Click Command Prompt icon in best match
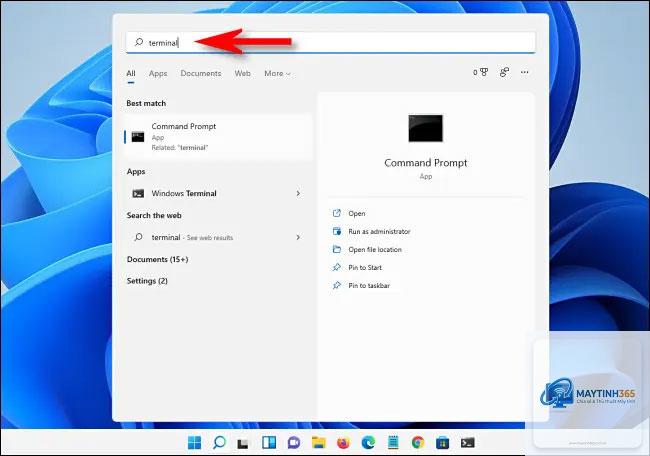 (x=138, y=137)
